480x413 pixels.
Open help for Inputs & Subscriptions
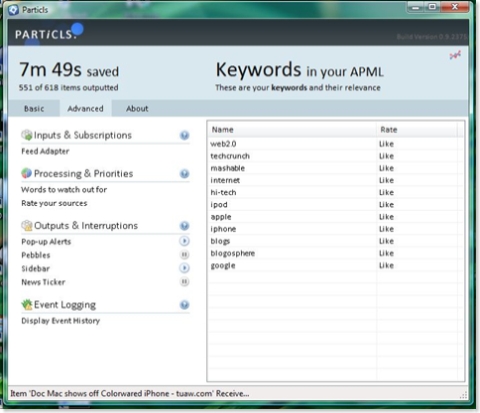pyautogui.click(x=184, y=135)
